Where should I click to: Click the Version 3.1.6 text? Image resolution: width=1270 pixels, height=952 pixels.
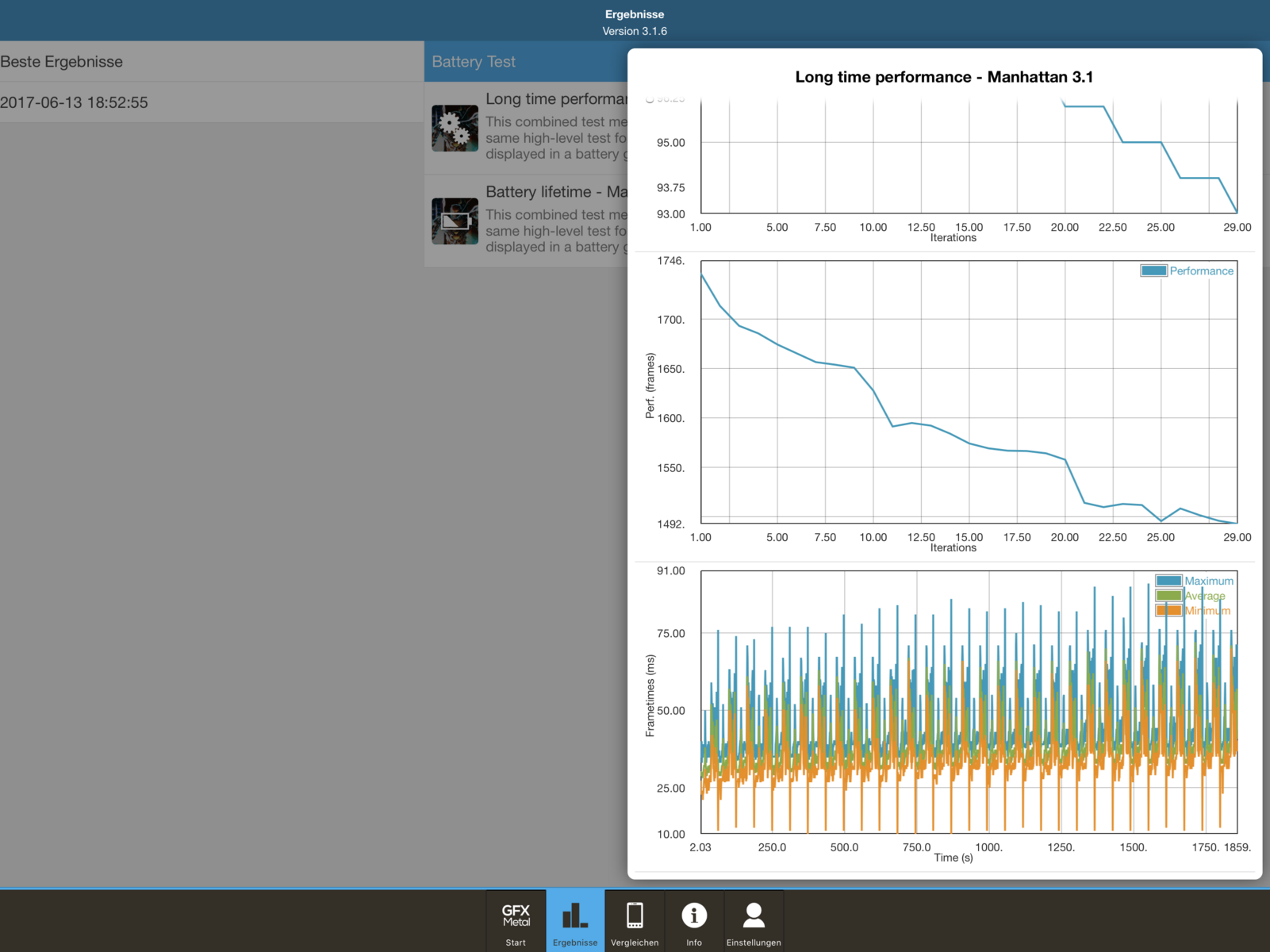635,31
